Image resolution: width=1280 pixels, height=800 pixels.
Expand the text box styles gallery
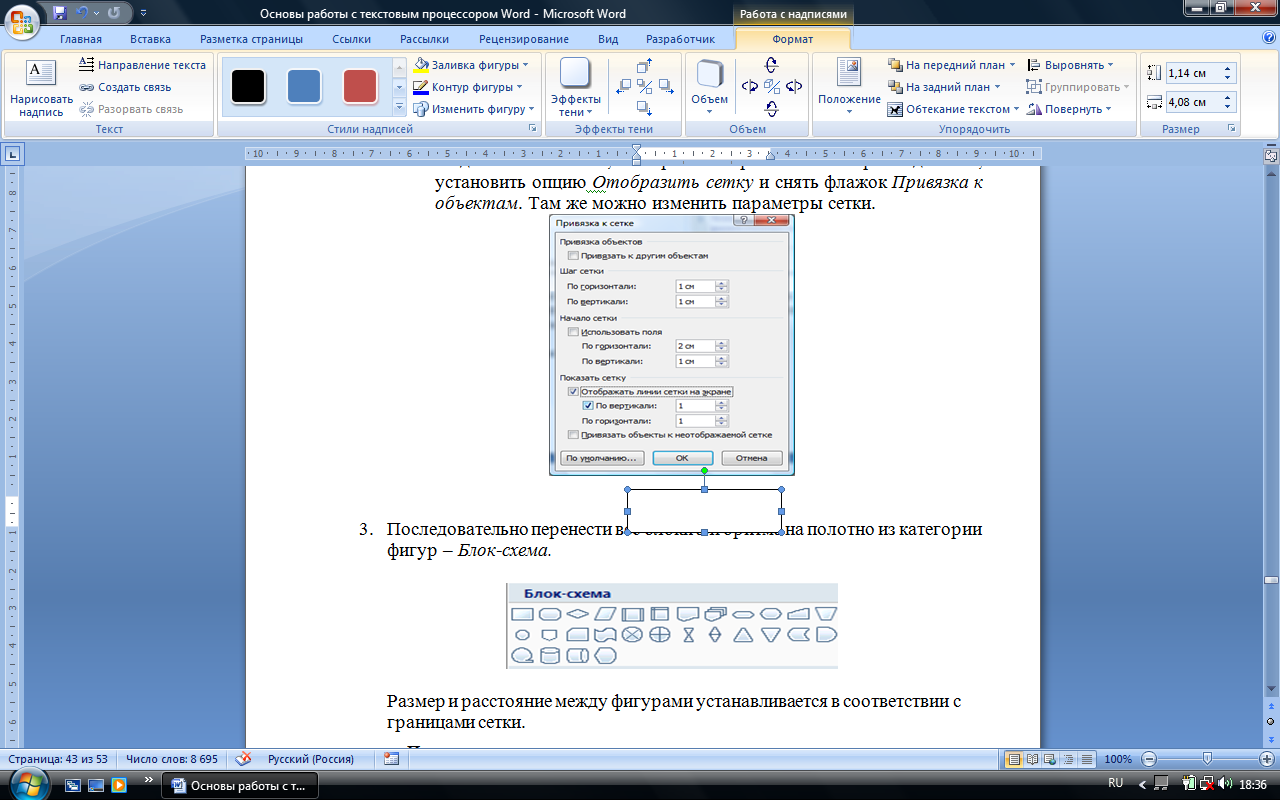(400, 108)
